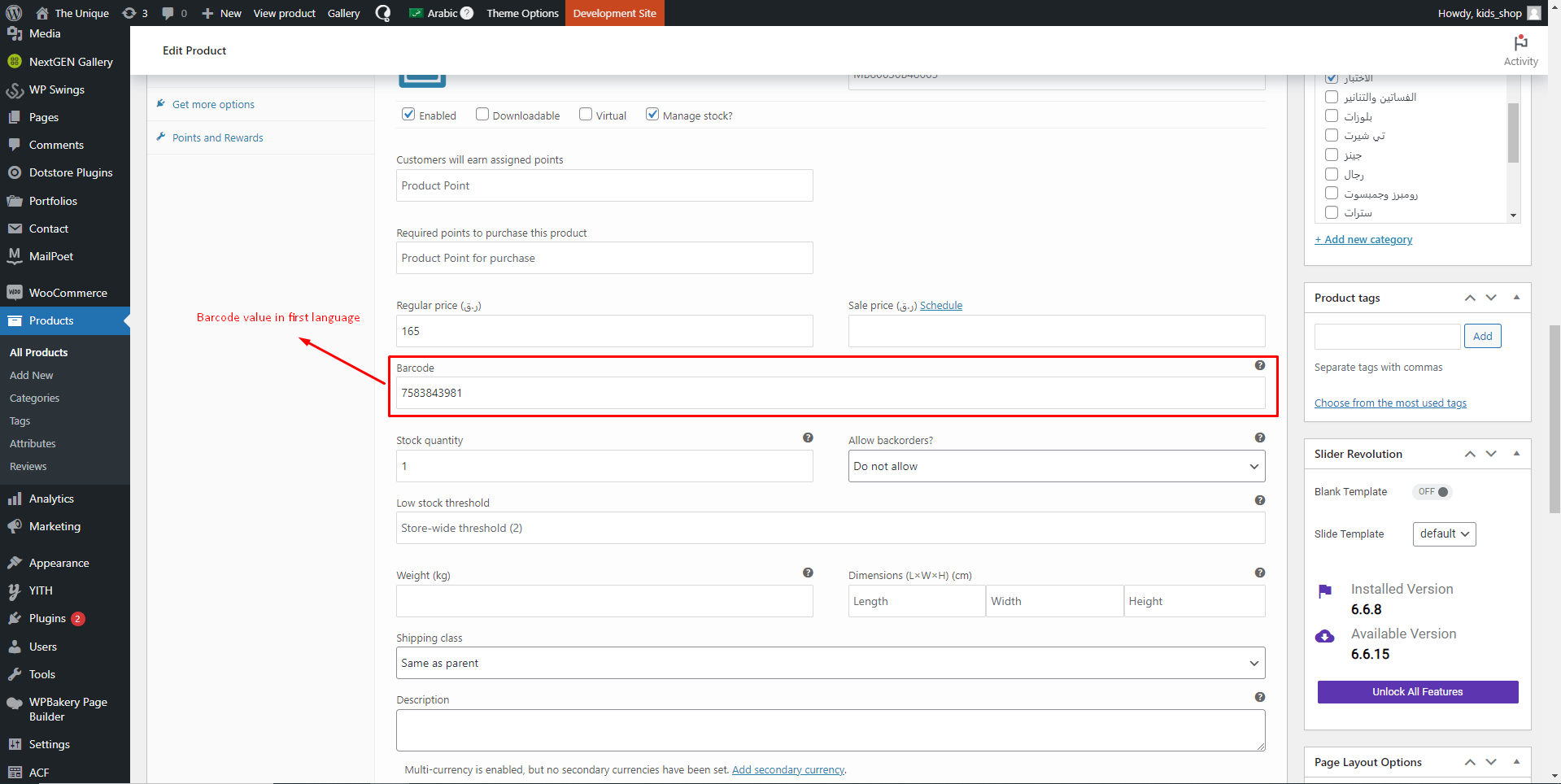Collapse the Product tags panel

click(1516, 298)
